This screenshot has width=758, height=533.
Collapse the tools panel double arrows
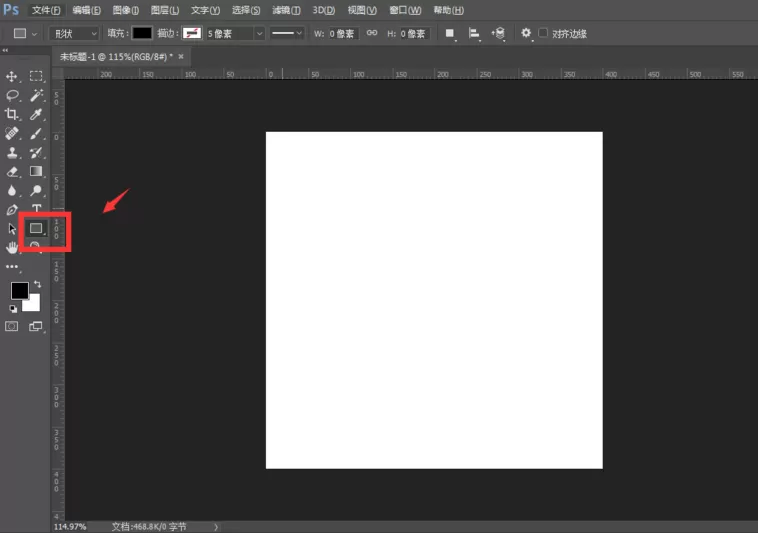5,50
